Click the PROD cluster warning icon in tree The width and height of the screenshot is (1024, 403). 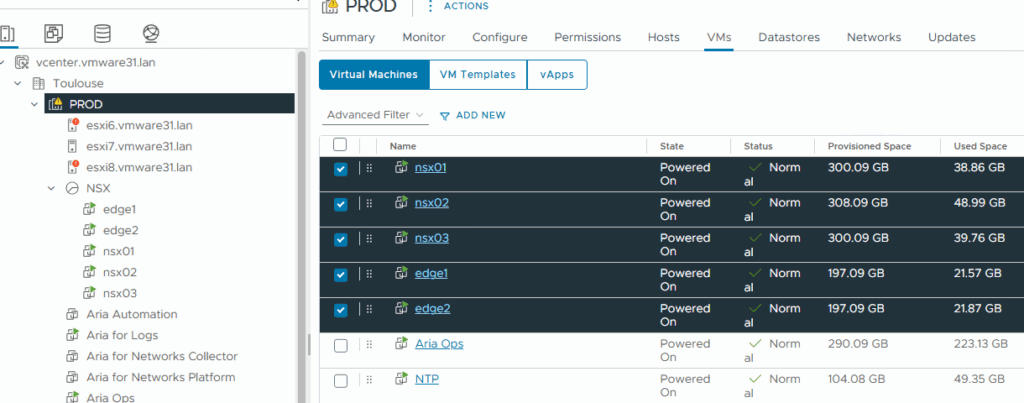click(56, 104)
